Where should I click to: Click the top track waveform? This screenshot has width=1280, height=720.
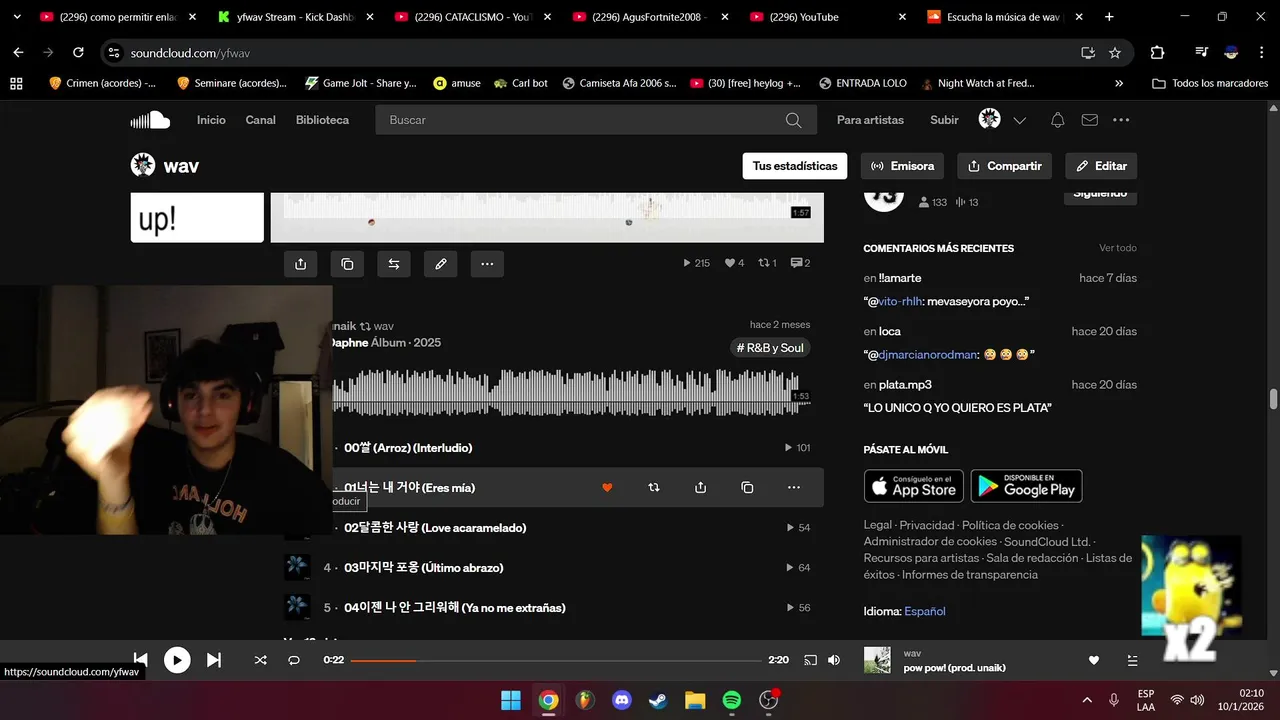point(547,207)
